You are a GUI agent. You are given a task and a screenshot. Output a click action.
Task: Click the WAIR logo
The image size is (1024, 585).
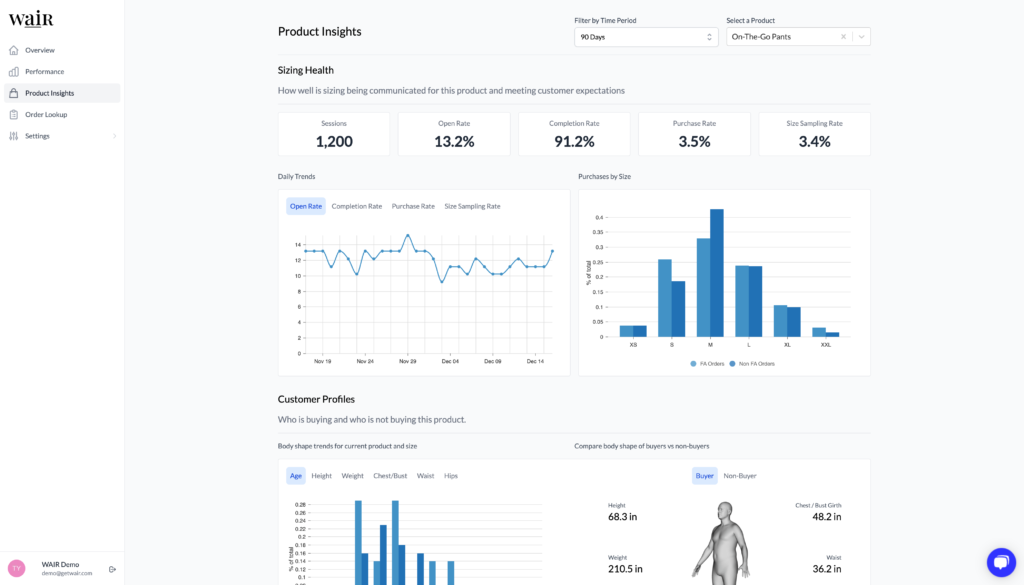31,19
